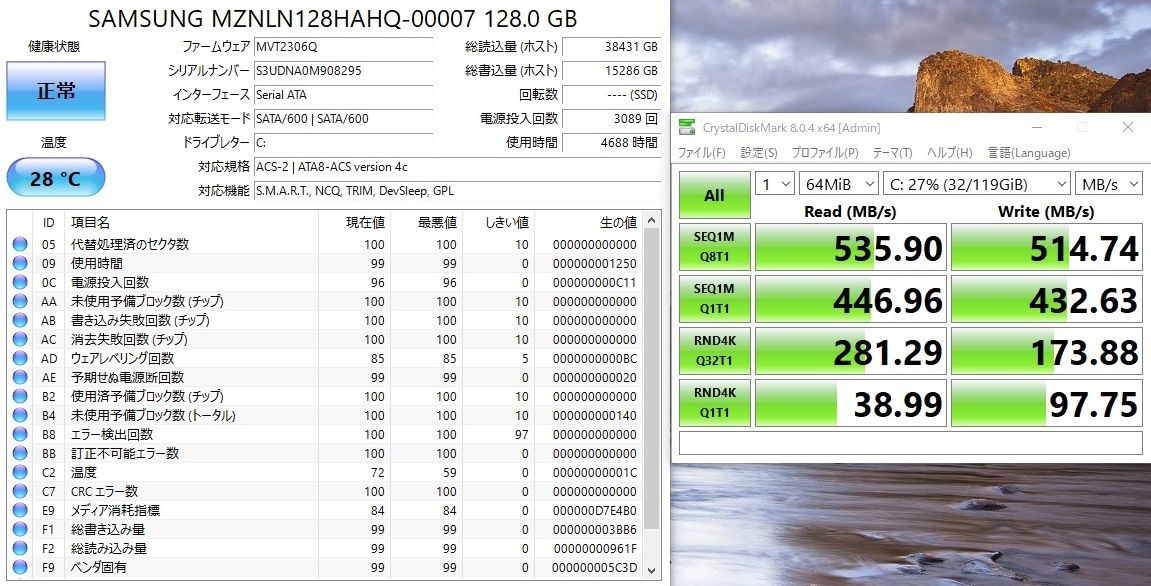
Task: Click the 281.29 random read result
Action: (x=850, y=352)
